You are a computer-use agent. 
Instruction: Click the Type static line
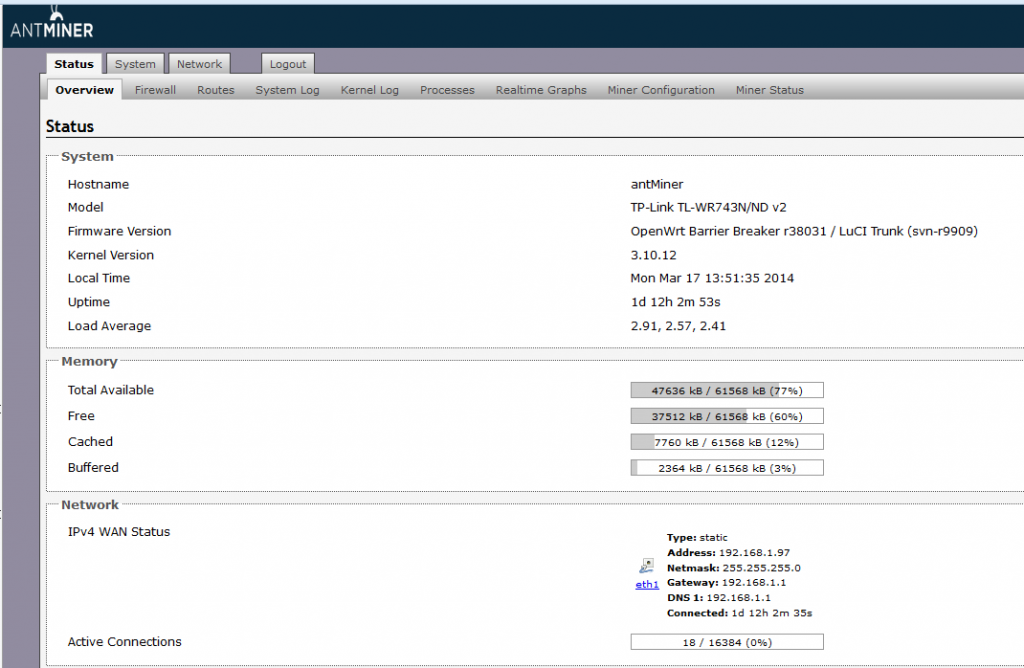[697, 537]
